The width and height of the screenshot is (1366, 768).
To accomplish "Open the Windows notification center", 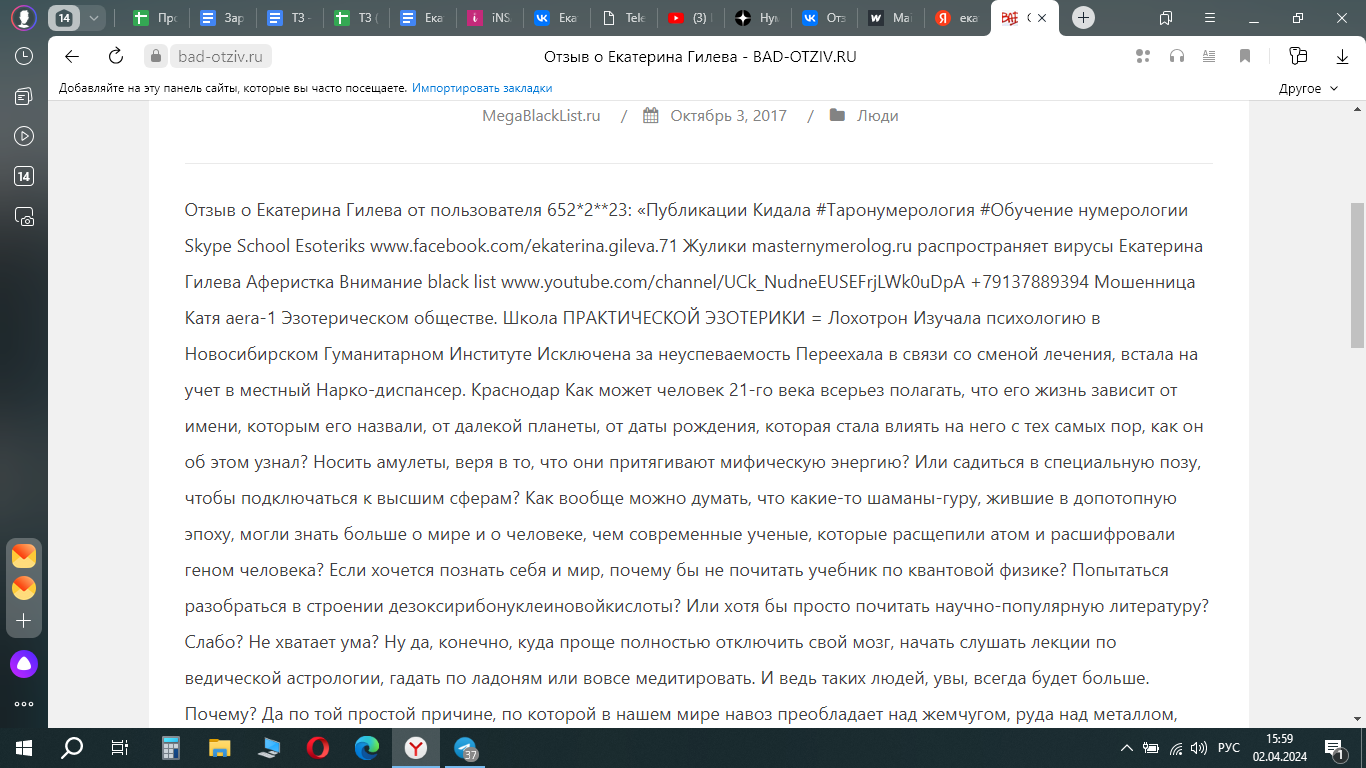I will click(x=1334, y=747).
